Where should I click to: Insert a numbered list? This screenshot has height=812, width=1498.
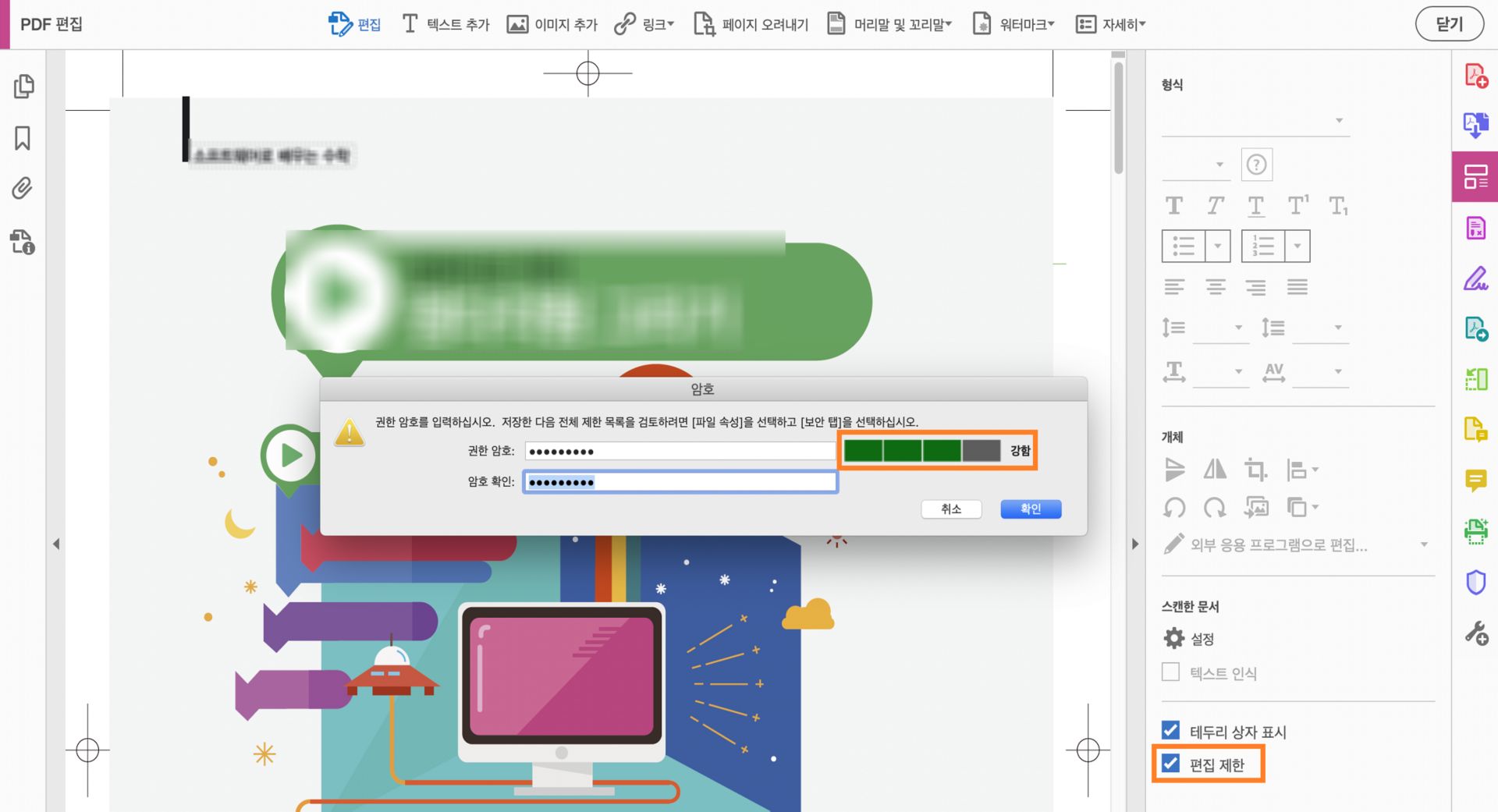pos(1263,246)
